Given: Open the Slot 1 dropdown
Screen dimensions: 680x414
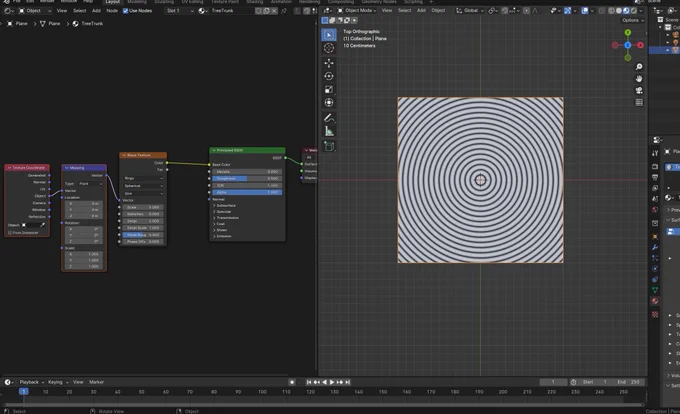Looking at the screenshot, I should point(180,11).
